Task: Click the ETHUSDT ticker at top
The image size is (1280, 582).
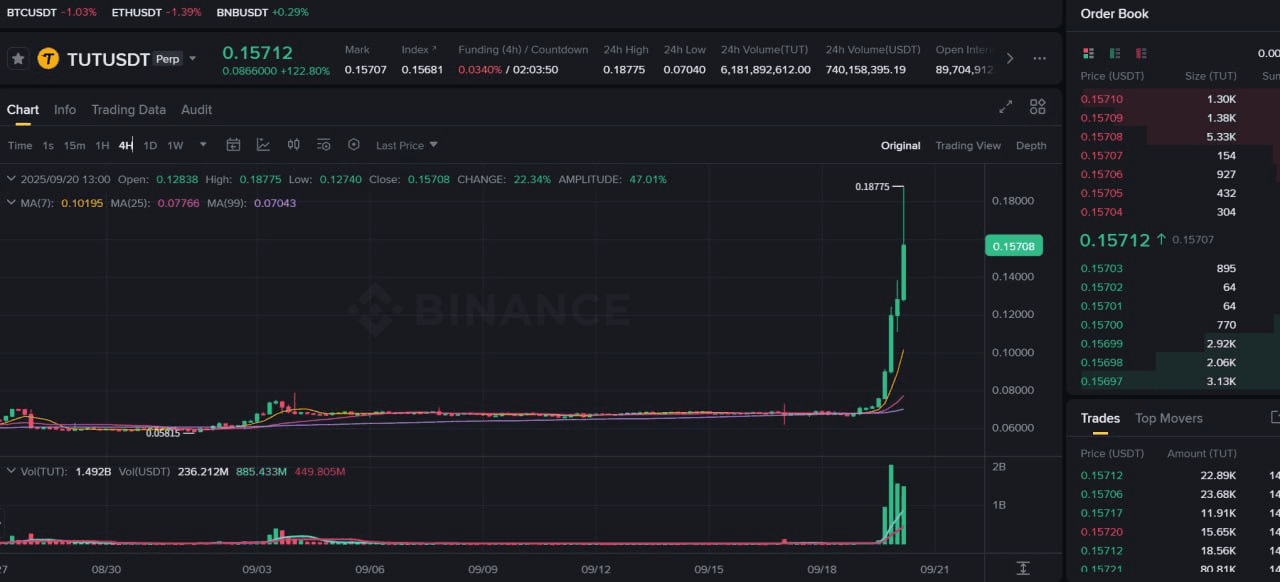Action: click(x=156, y=12)
